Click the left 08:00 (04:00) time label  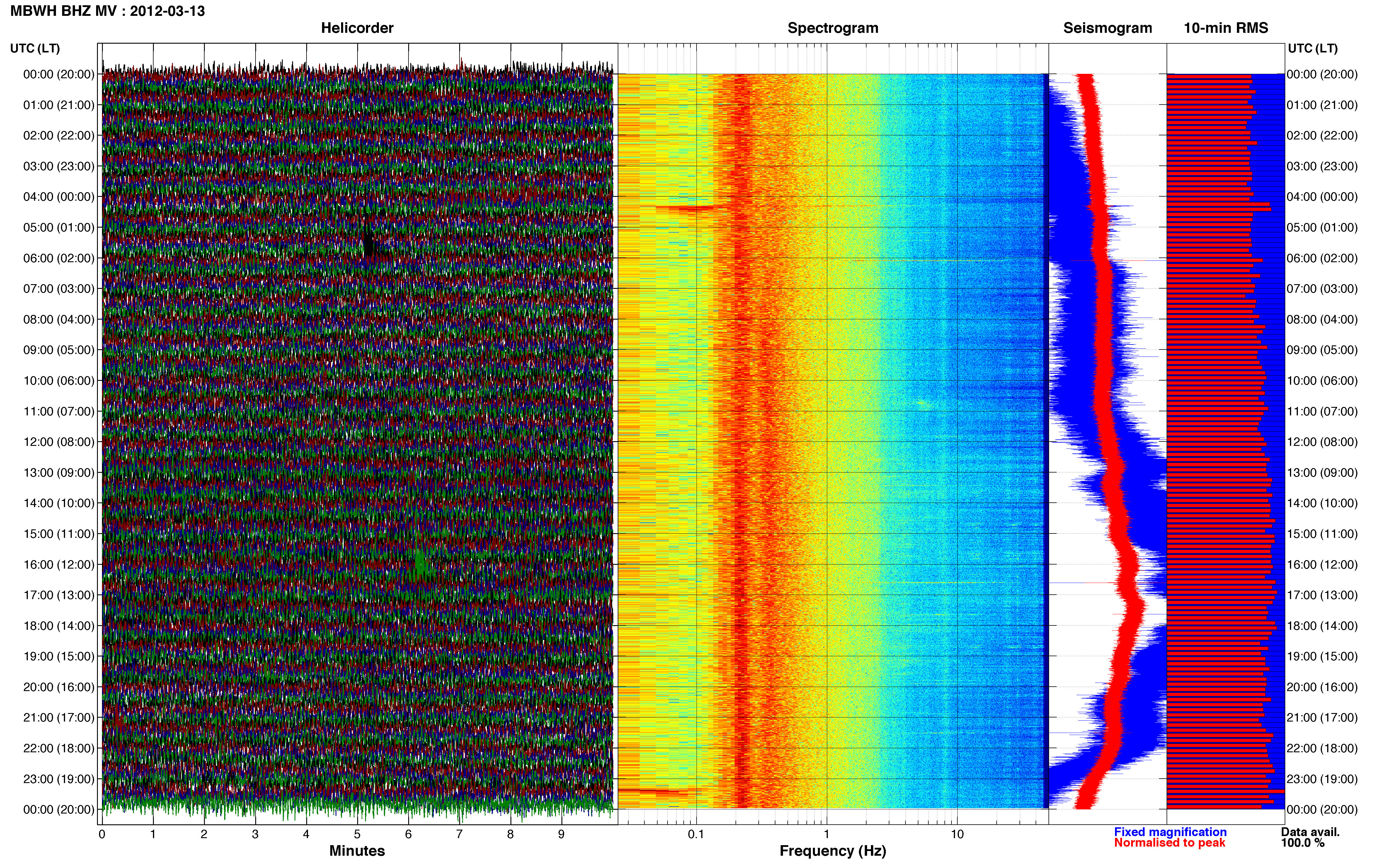click(x=59, y=319)
